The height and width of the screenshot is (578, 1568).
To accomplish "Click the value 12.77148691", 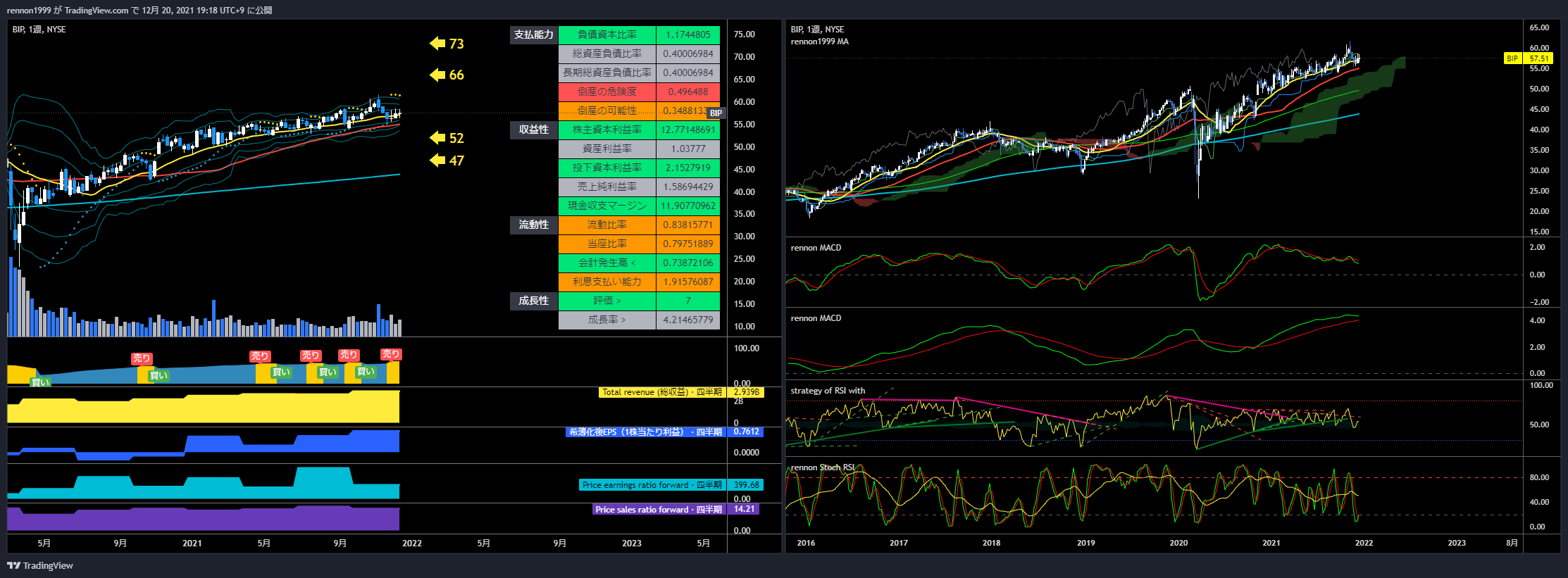I will (688, 130).
